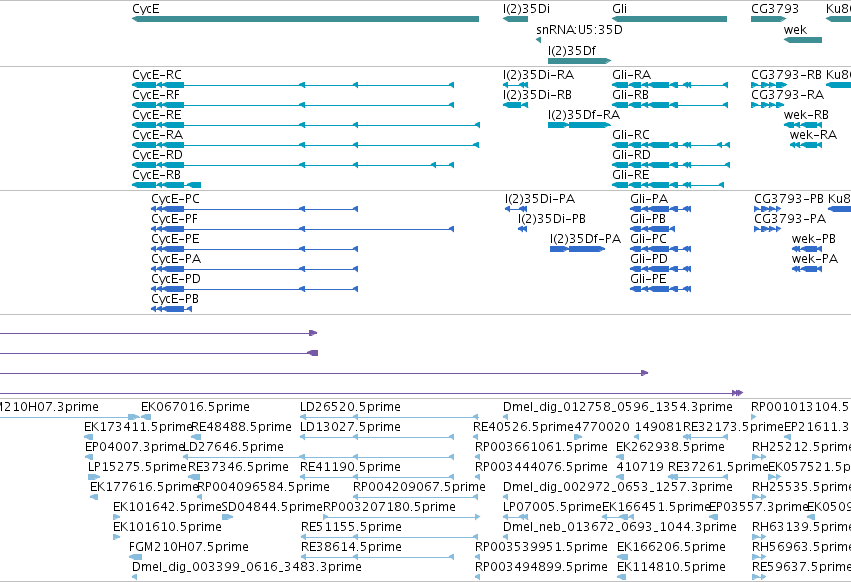Click the CycE-RD transcript label
Viewport: 851px width, 582px height.
(157, 155)
